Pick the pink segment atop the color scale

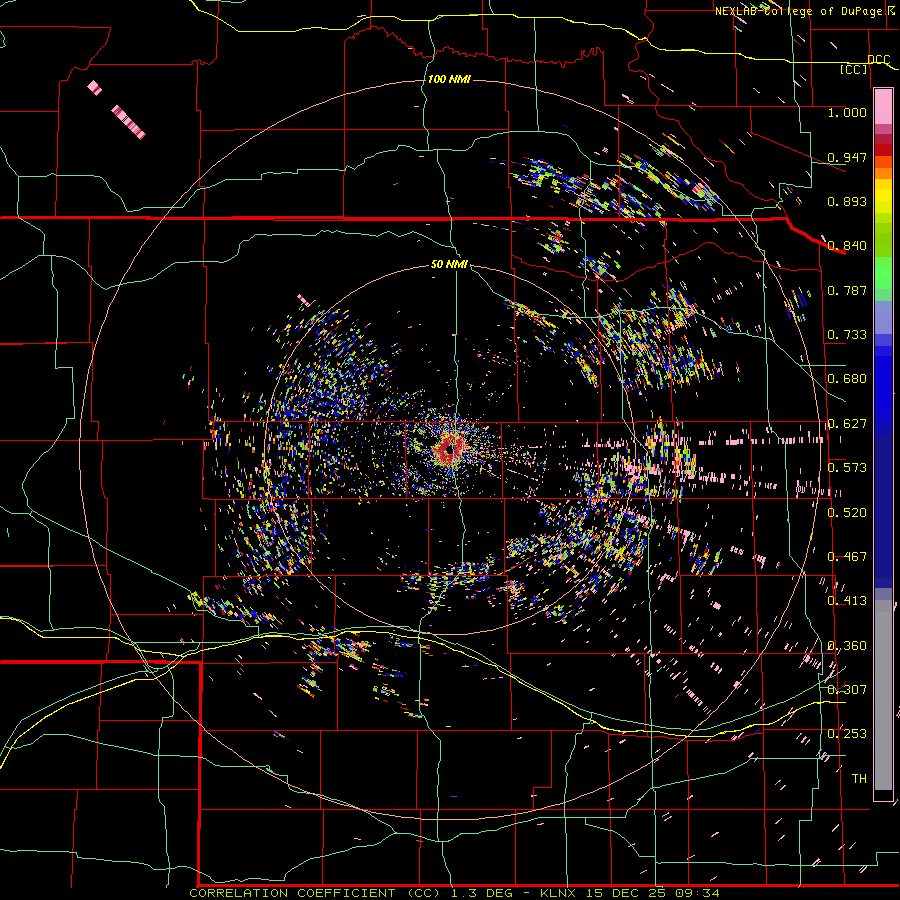(x=883, y=106)
